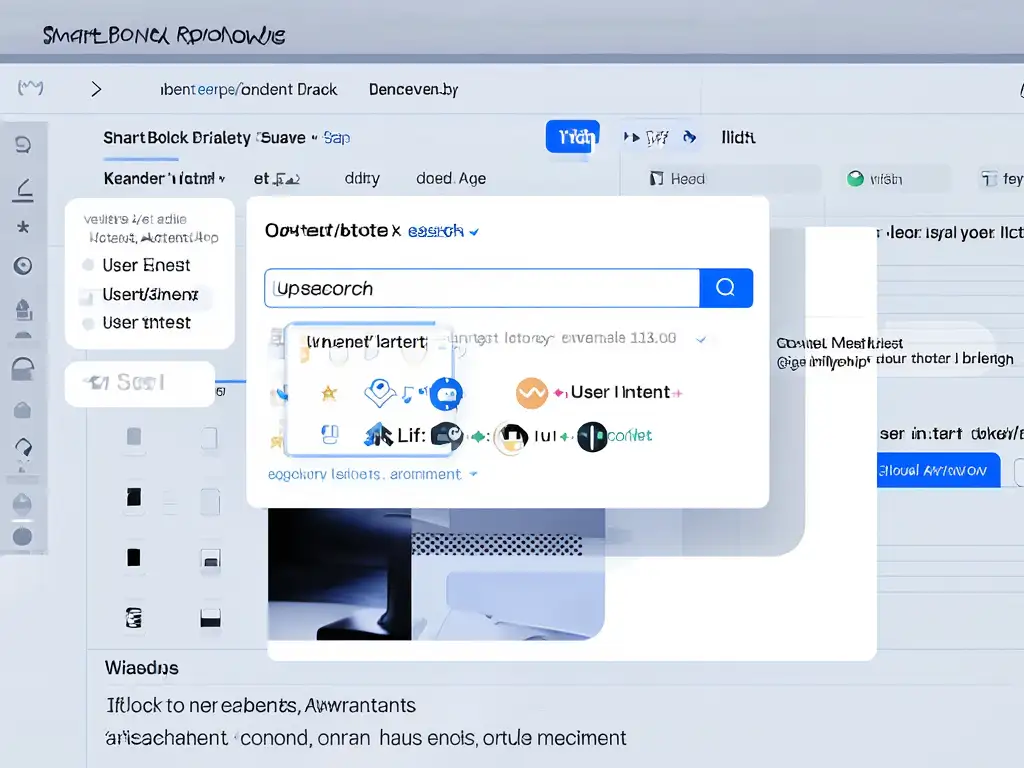Select the target circle icon in sidebar

coord(23,266)
